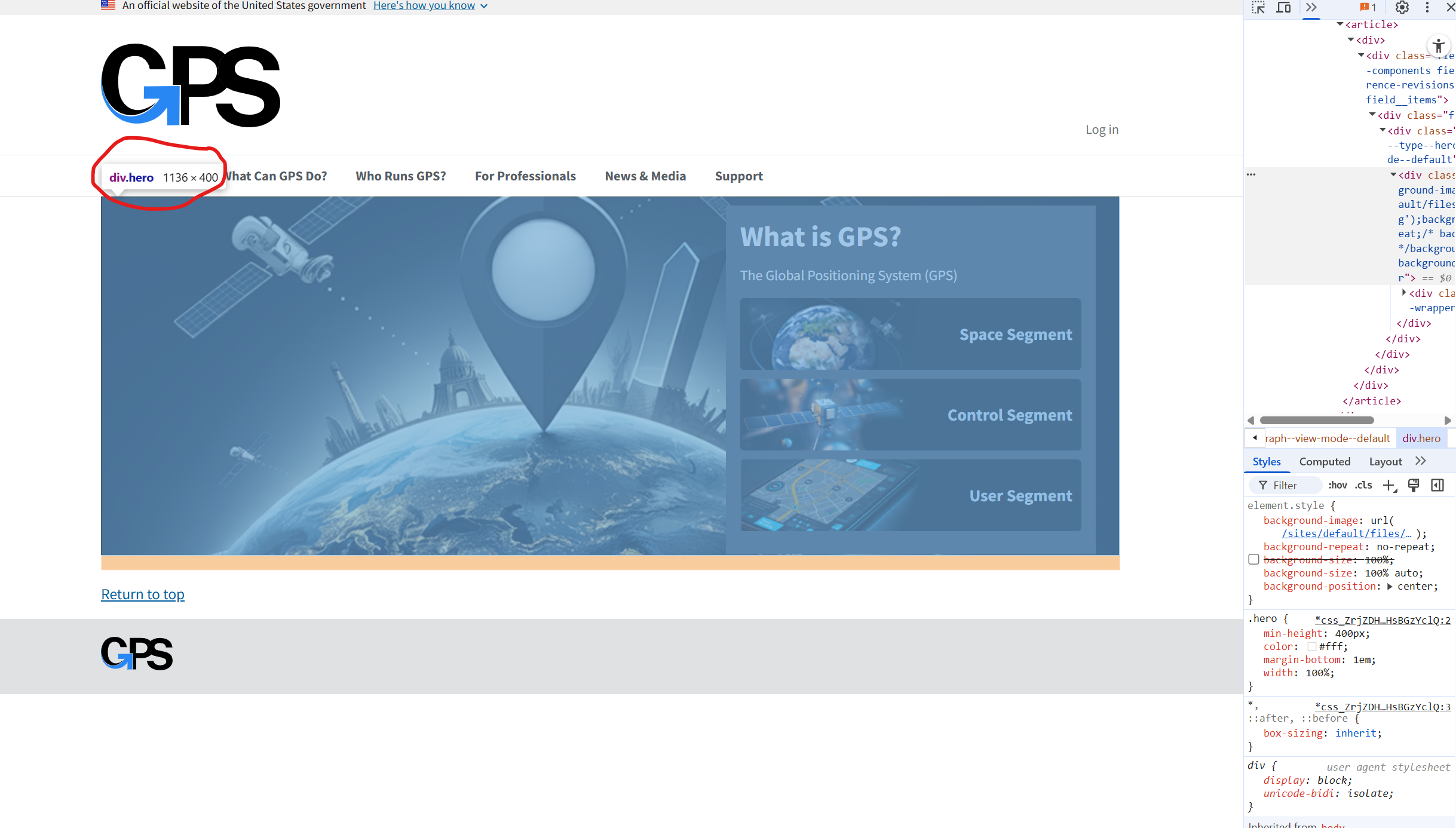The width and height of the screenshot is (1456, 828).
Task: Open DevTools customize three-dot menu
Action: [1427, 7]
